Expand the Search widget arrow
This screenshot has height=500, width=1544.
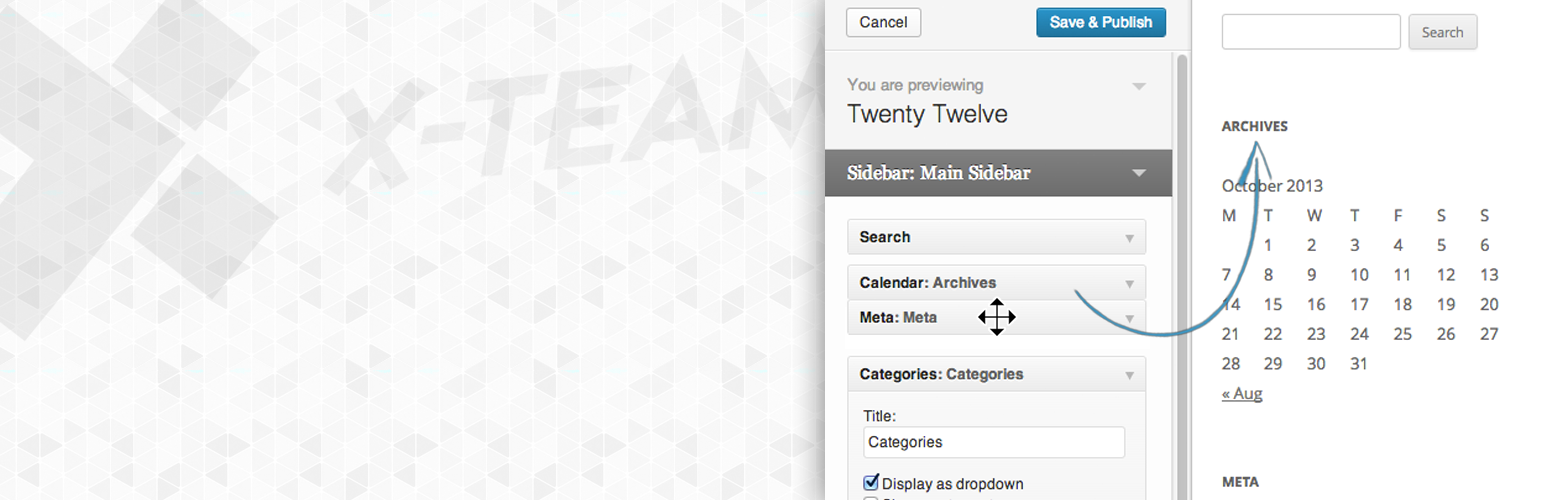coord(1129,238)
